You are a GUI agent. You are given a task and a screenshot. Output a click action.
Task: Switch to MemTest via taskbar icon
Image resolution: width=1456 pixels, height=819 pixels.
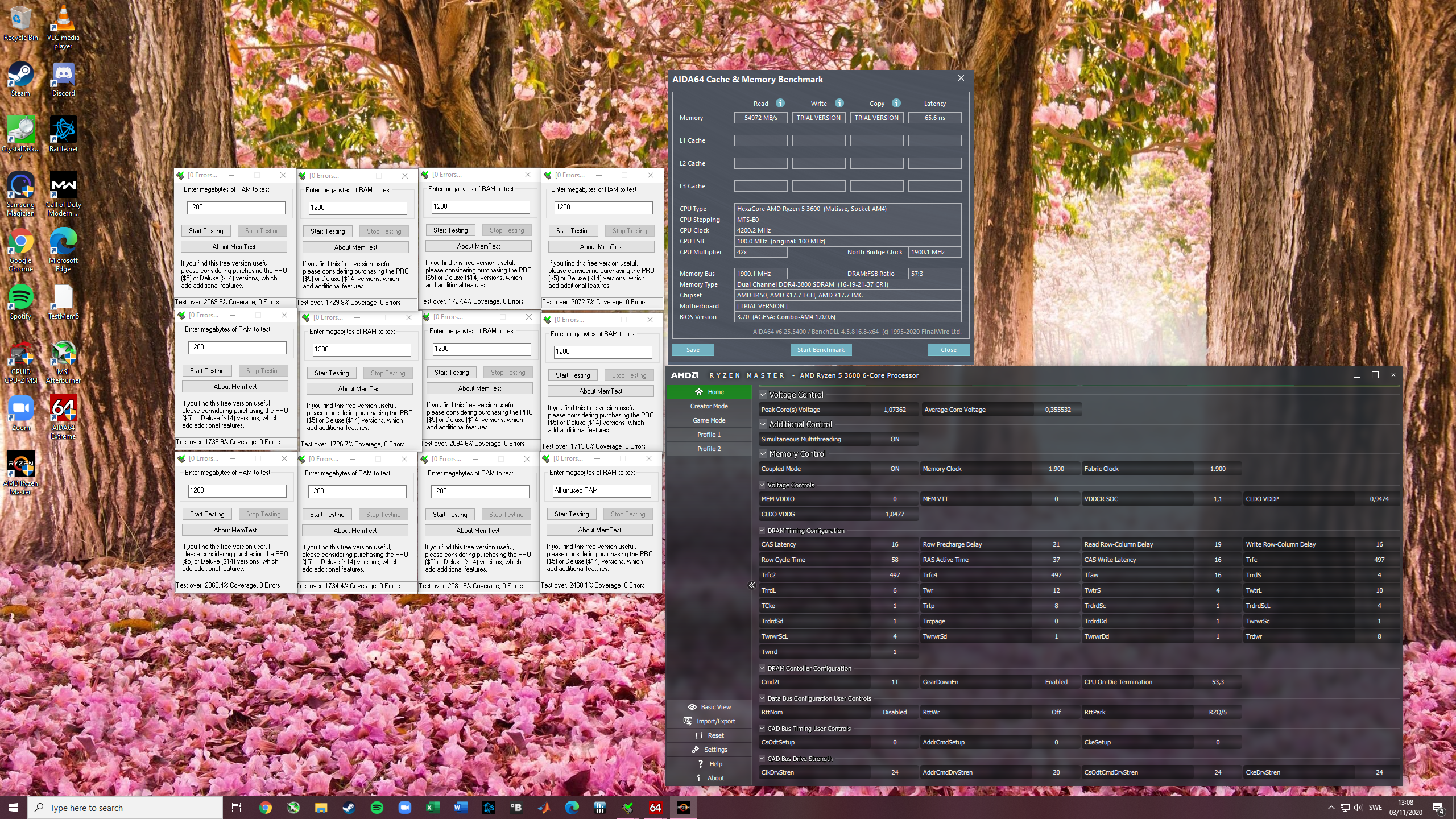click(x=628, y=808)
